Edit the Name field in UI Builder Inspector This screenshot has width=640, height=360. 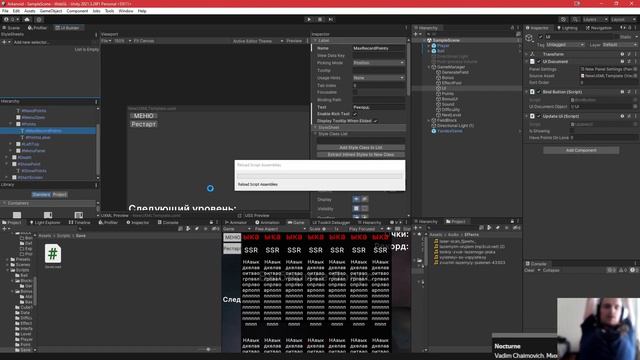click(x=378, y=48)
